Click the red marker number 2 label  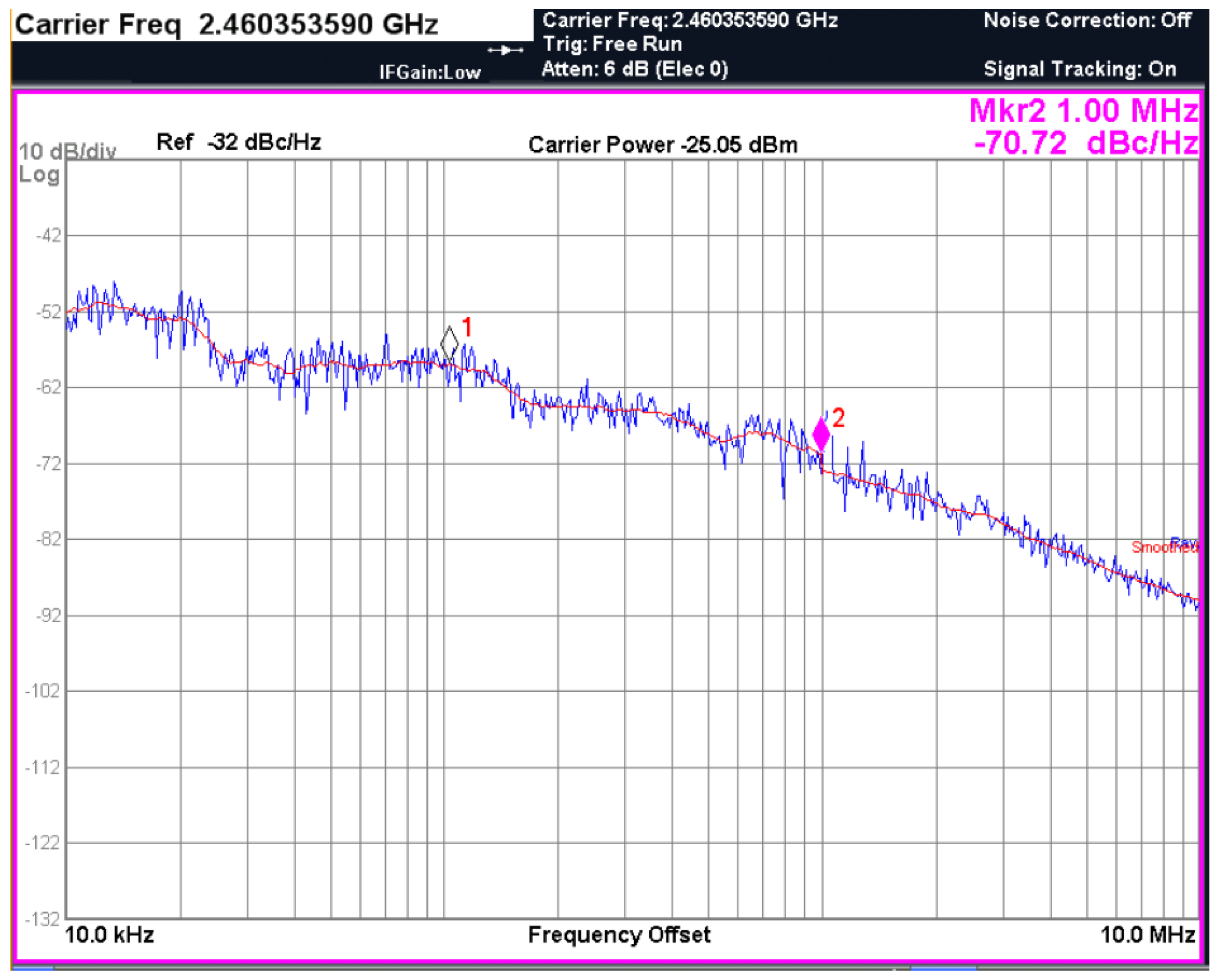point(838,418)
